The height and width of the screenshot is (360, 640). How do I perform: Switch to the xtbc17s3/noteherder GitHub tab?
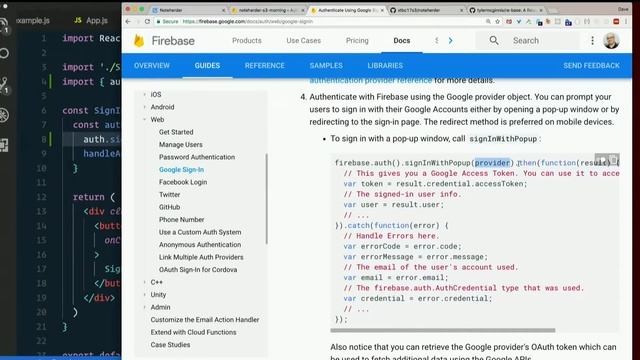coord(427,10)
